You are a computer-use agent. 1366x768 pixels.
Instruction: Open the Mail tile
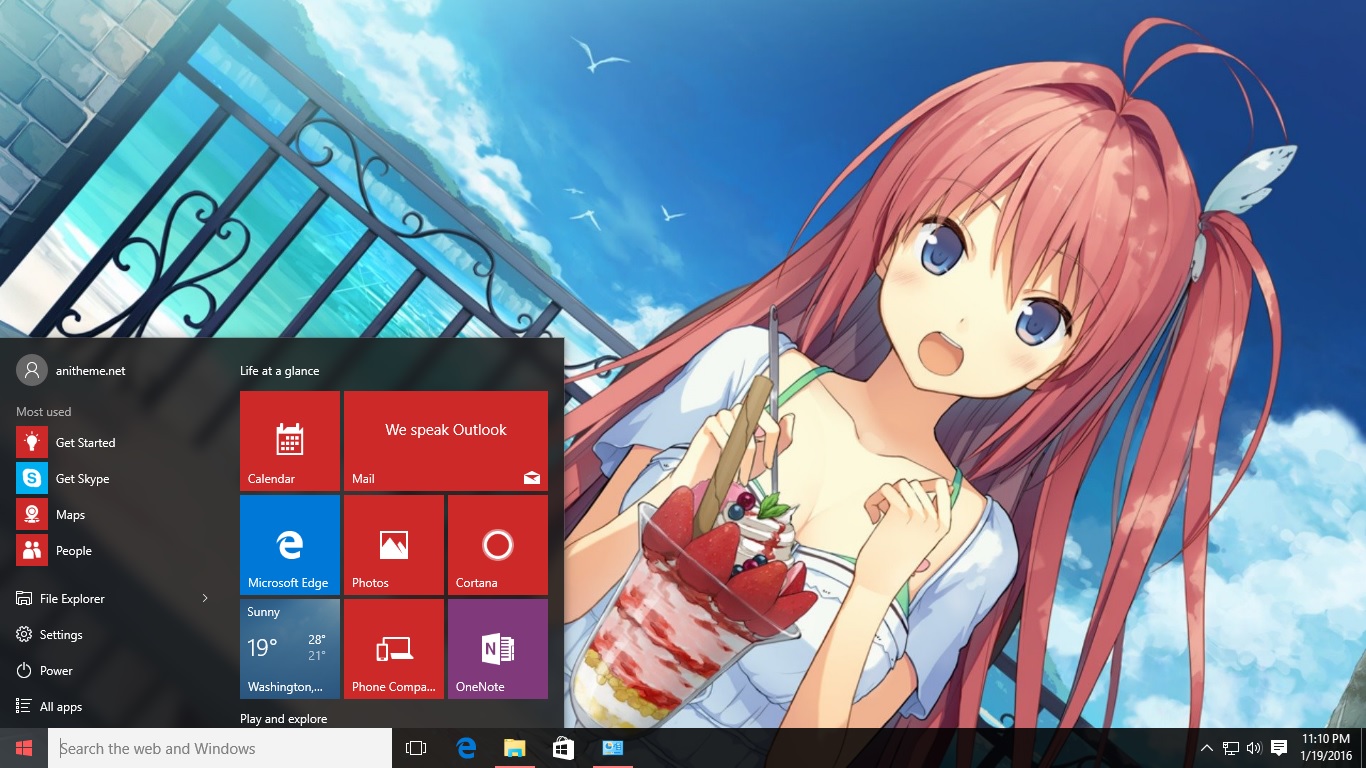446,441
